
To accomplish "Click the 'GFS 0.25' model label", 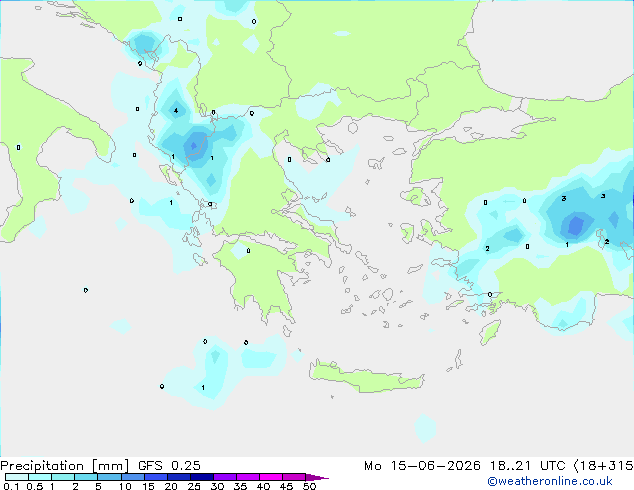I will pyautogui.click(x=169, y=466).
